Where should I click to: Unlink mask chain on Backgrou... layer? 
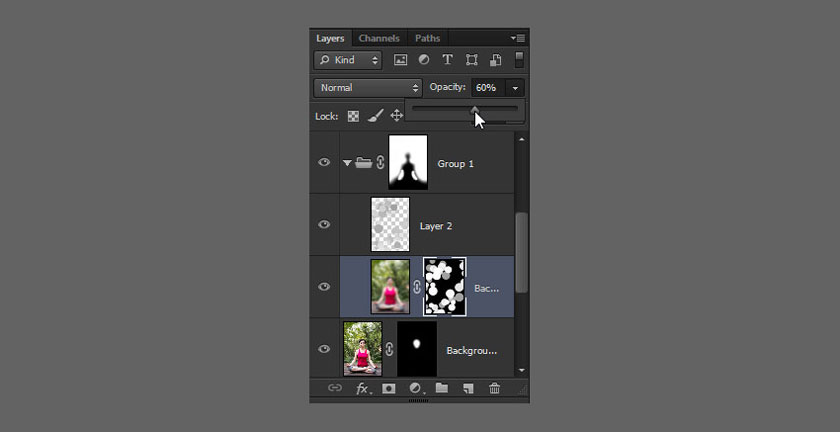click(x=389, y=349)
